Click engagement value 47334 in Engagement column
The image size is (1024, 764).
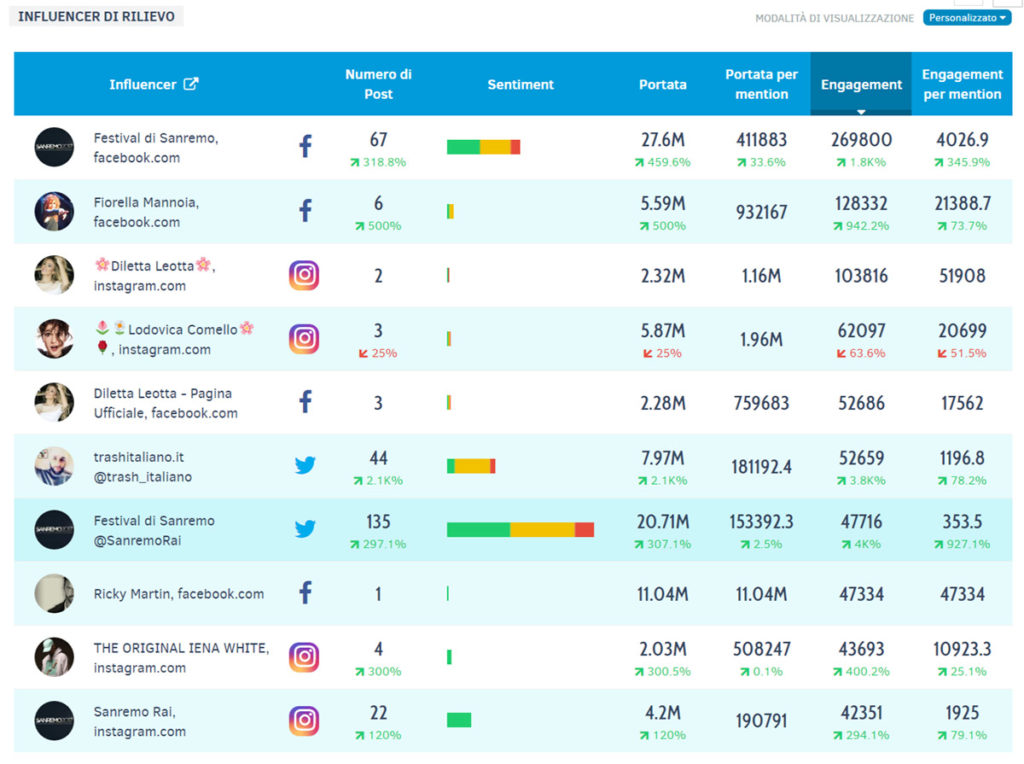[861, 594]
